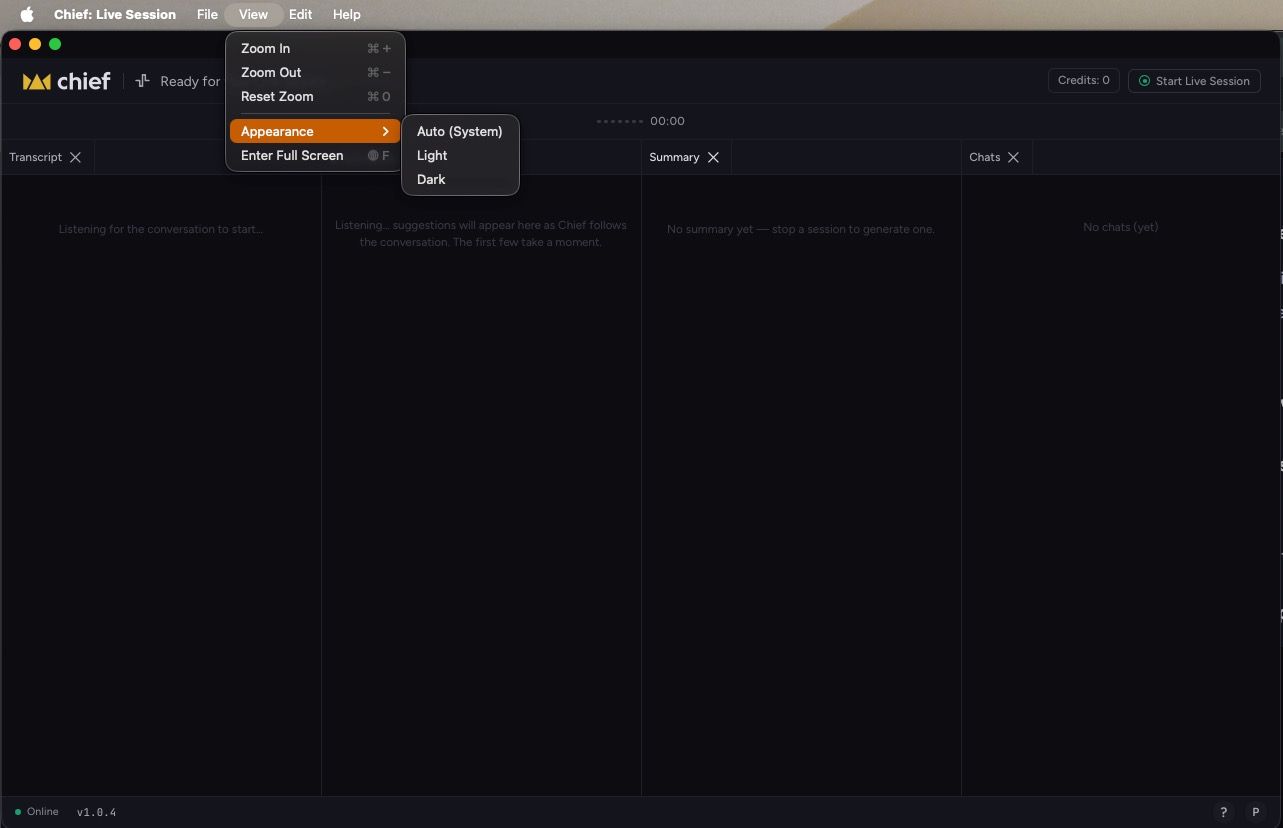Switch appearance to Dark

pyautogui.click(x=460, y=179)
